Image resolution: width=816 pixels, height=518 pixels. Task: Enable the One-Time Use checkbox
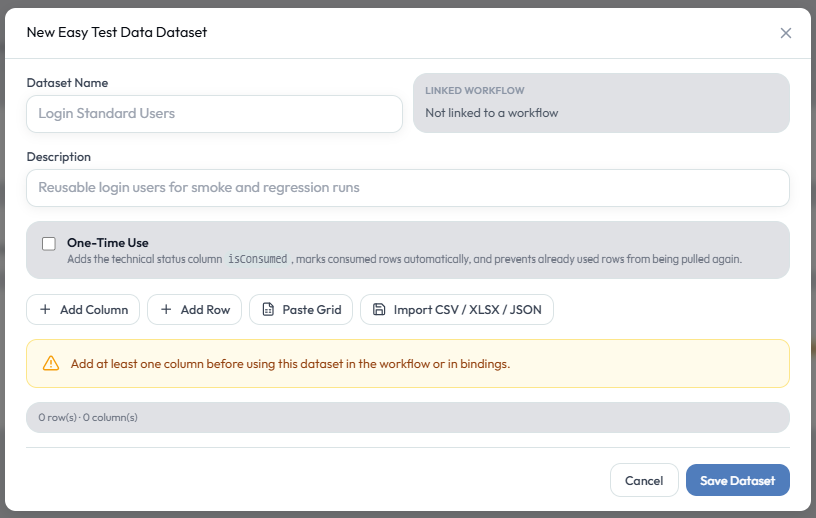click(x=49, y=244)
